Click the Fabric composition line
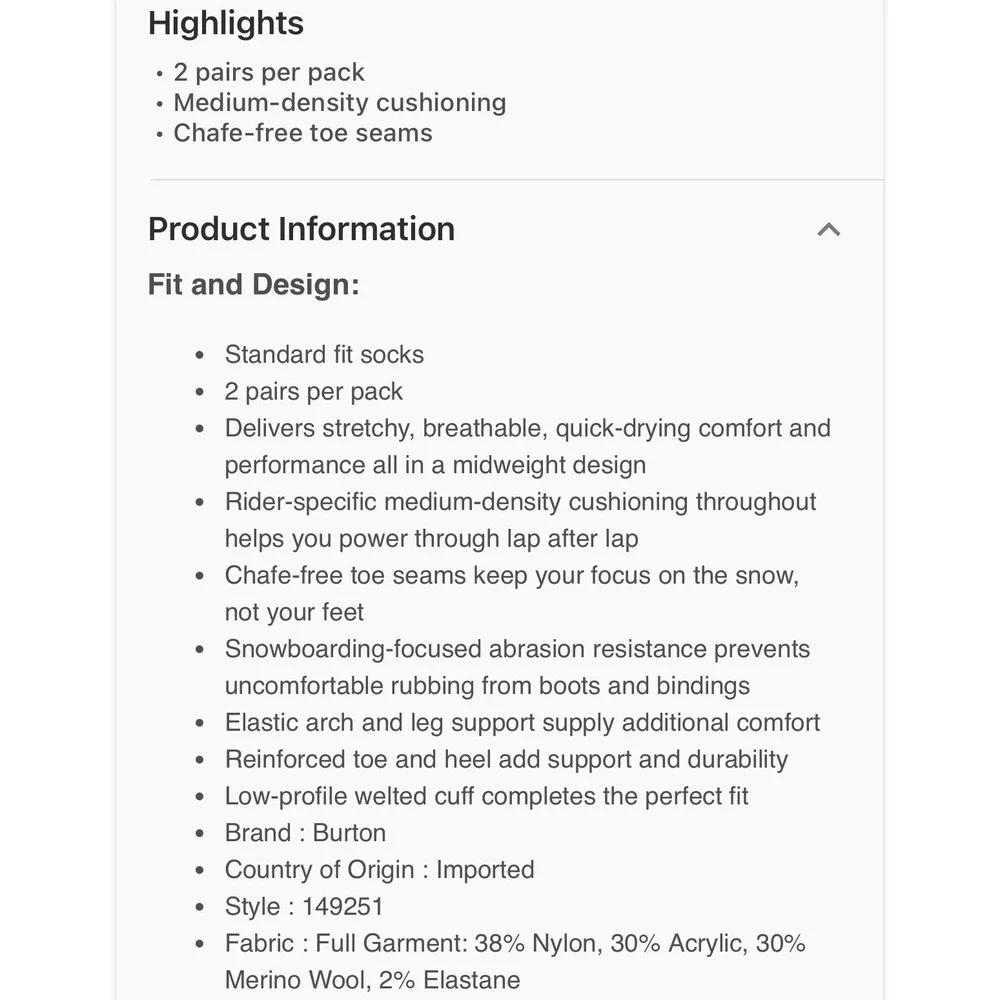The height and width of the screenshot is (1000, 1000). click(515, 962)
